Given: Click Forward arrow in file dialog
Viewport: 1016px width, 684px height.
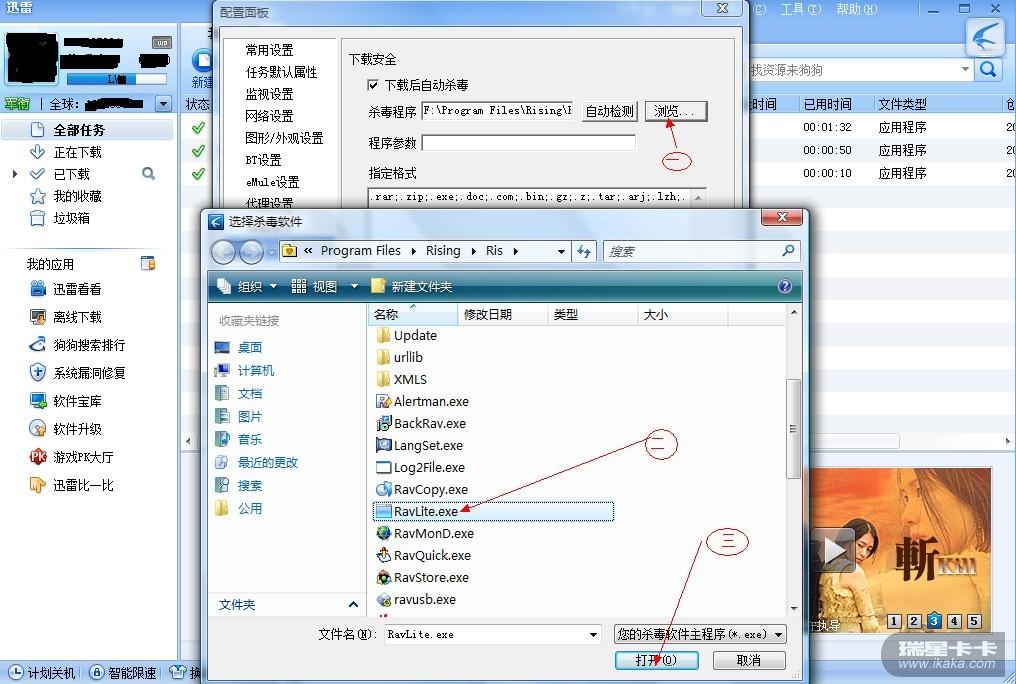Looking at the screenshot, I should 251,251.
